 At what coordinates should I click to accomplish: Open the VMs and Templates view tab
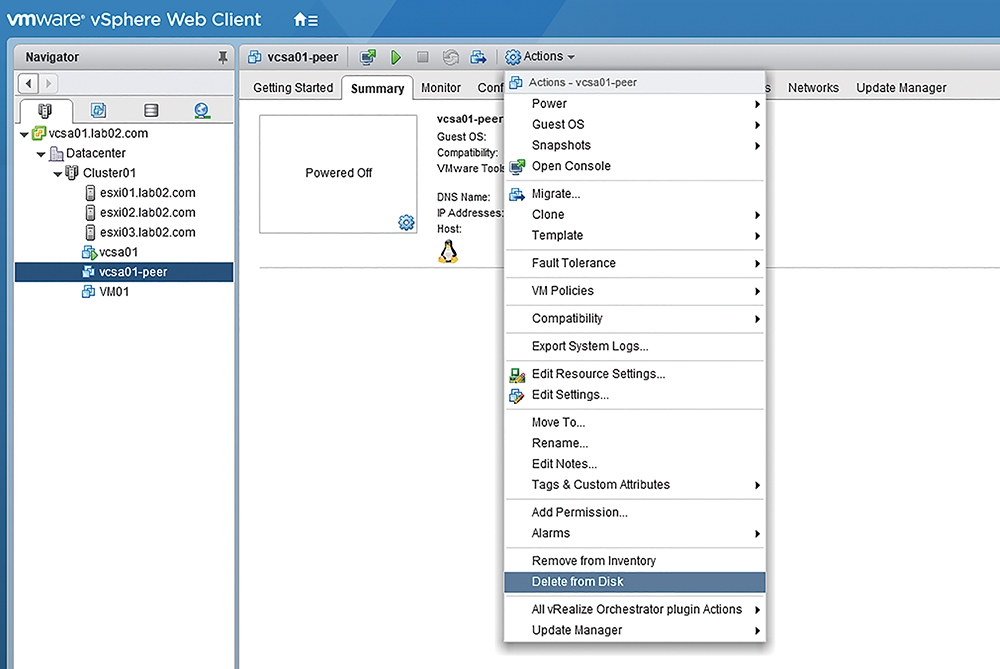(98, 110)
